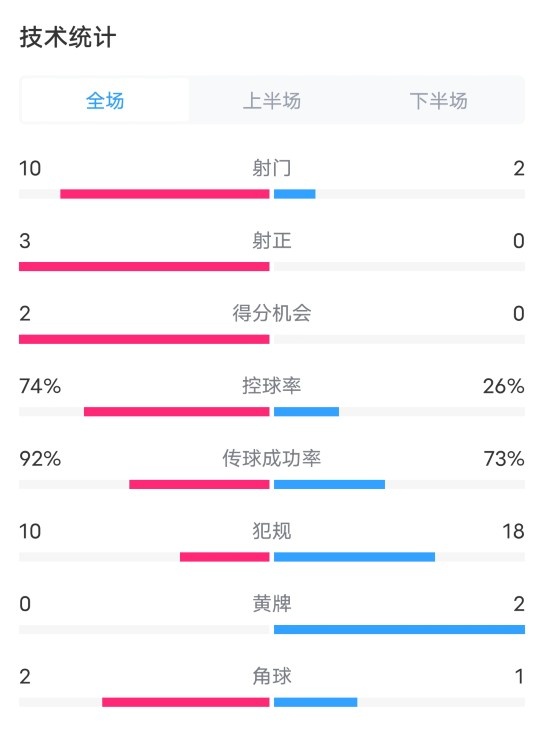This screenshot has height=736, width=545.
Task: Select the 传球成功率 label
Action: click(x=272, y=458)
